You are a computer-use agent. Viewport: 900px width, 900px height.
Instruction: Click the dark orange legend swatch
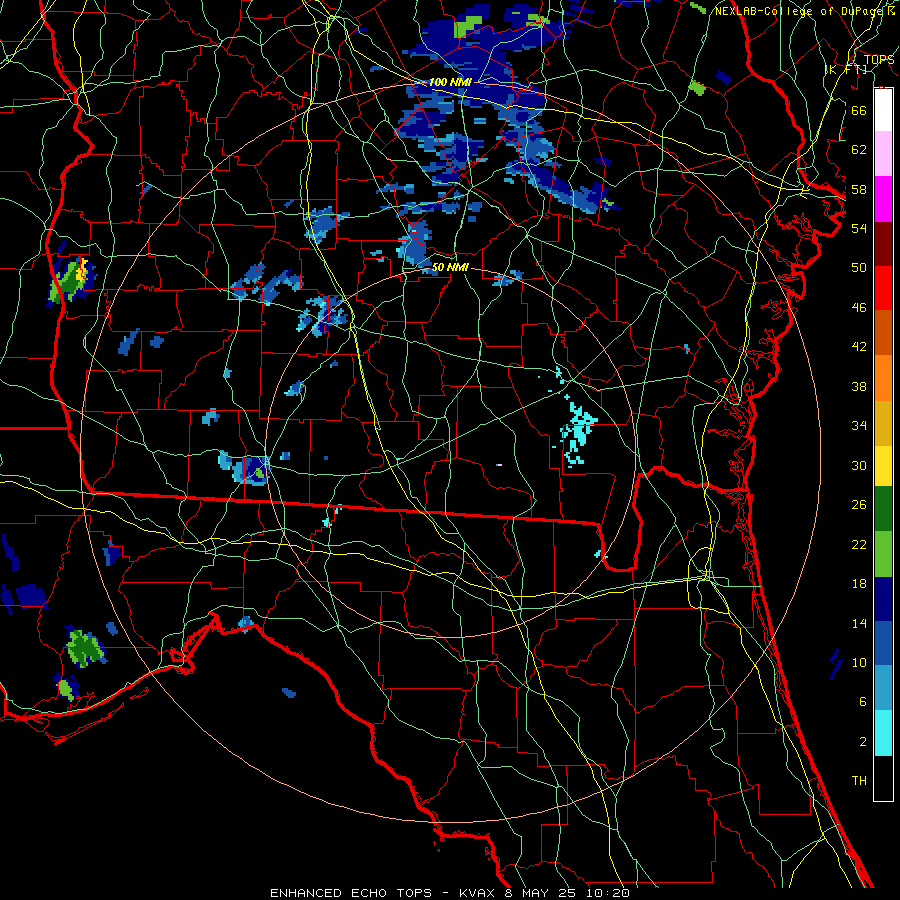(883, 333)
